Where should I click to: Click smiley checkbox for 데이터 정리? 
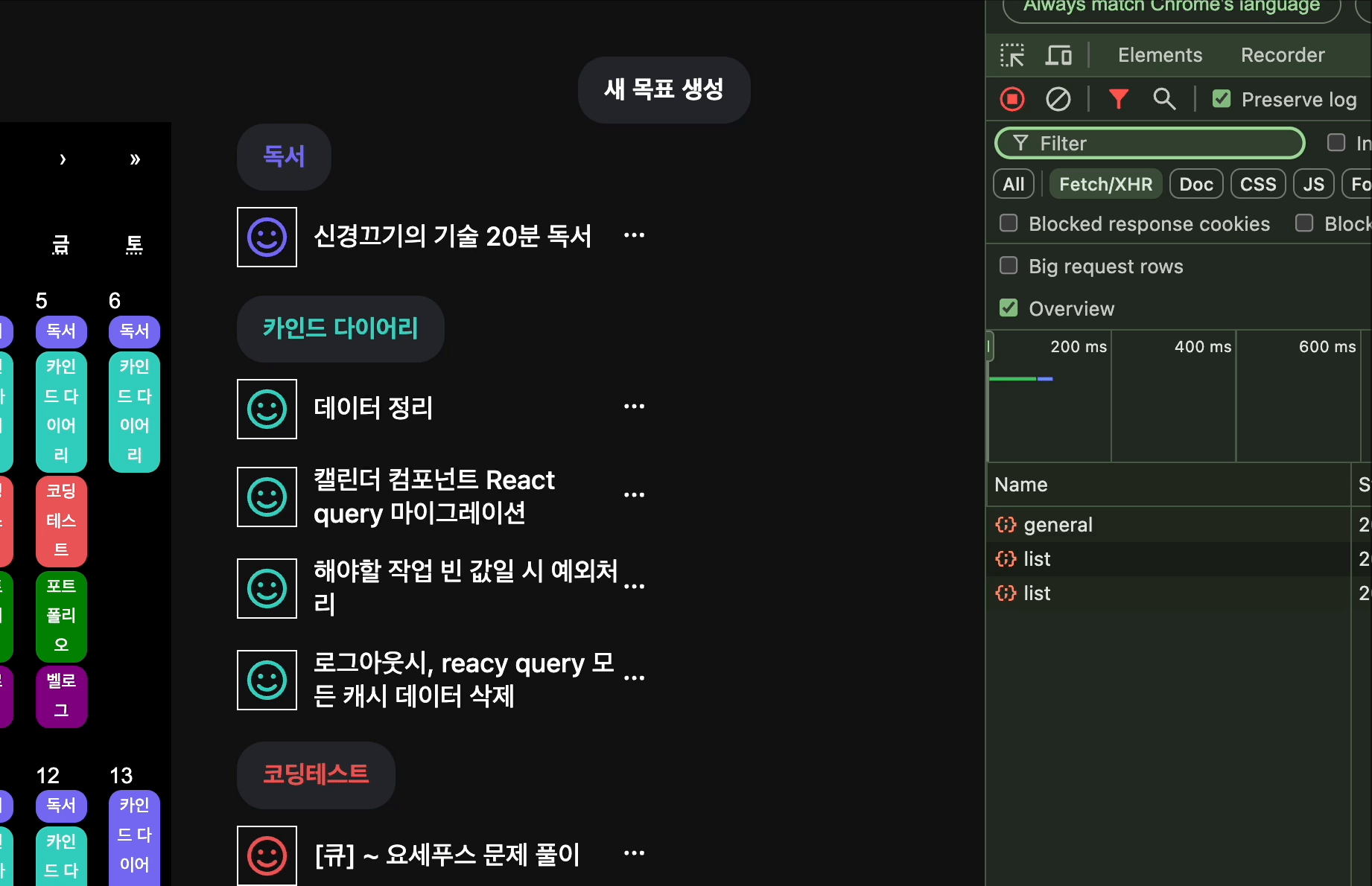267,409
